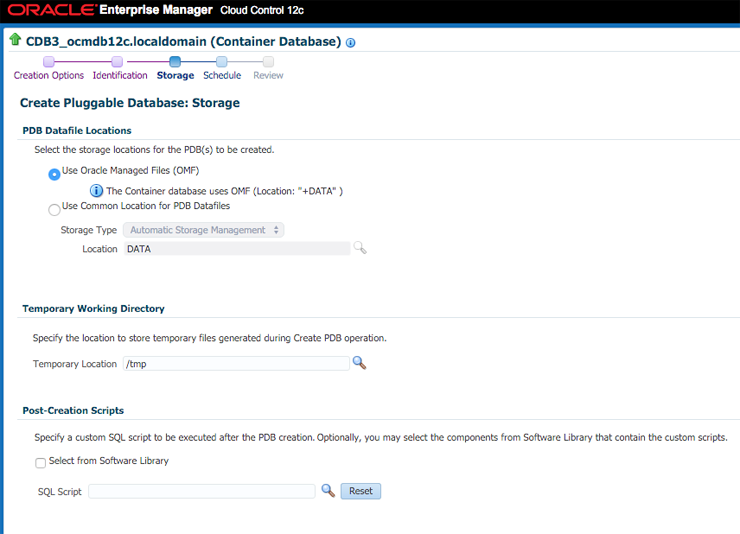740x534 pixels.
Task: Click the Creation Options step marker
Action: click(x=49, y=62)
